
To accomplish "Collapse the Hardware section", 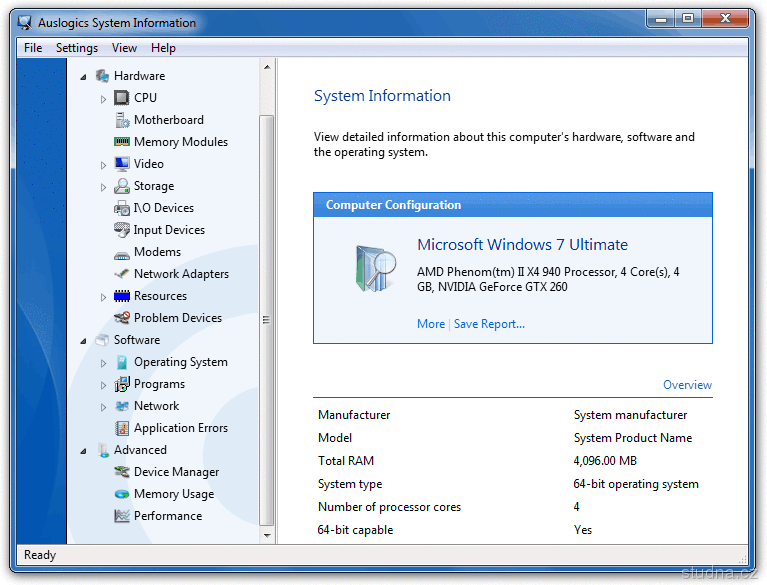I will click(x=84, y=76).
